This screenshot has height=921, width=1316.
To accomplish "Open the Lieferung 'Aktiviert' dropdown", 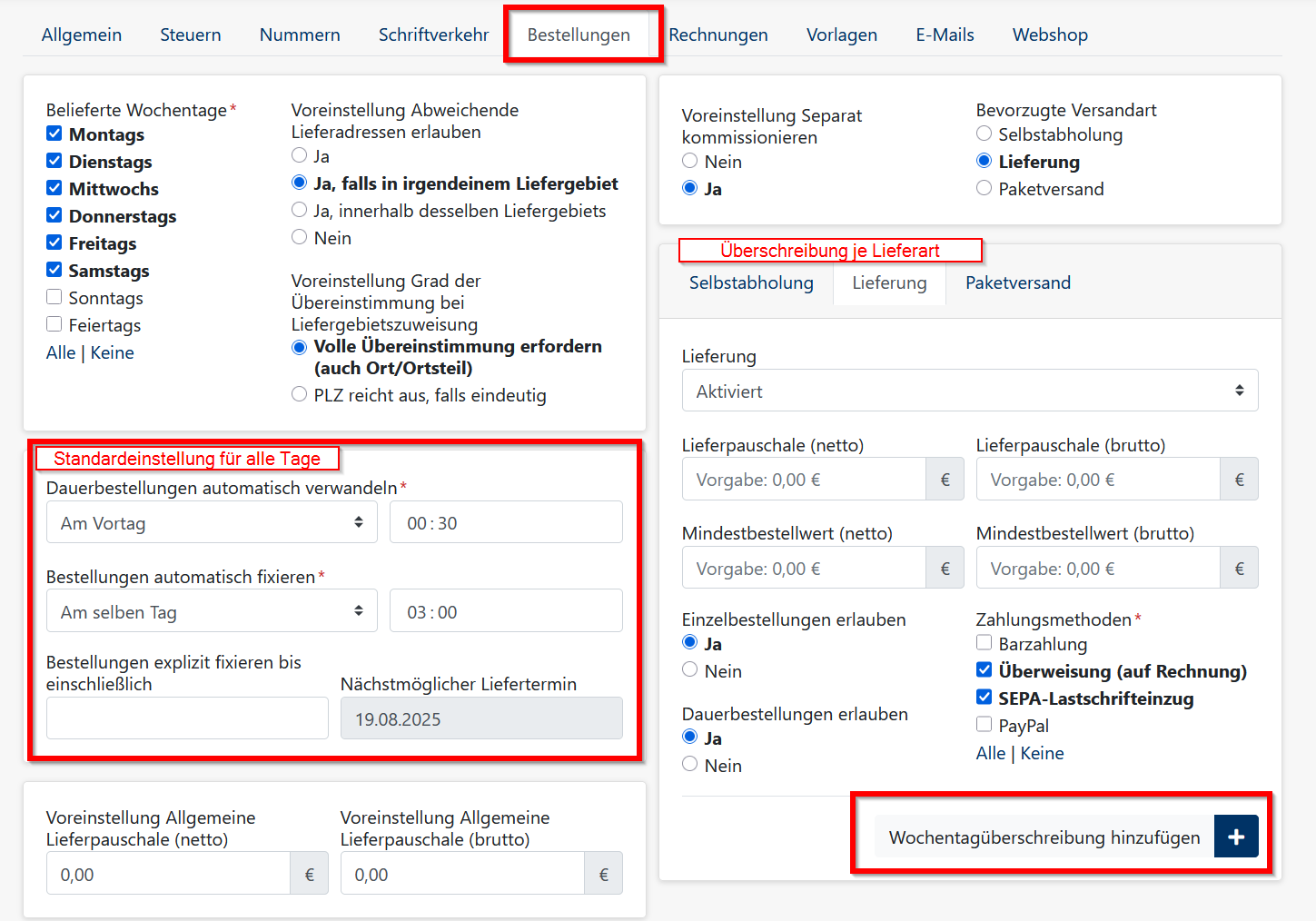I will tap(970, 391).
